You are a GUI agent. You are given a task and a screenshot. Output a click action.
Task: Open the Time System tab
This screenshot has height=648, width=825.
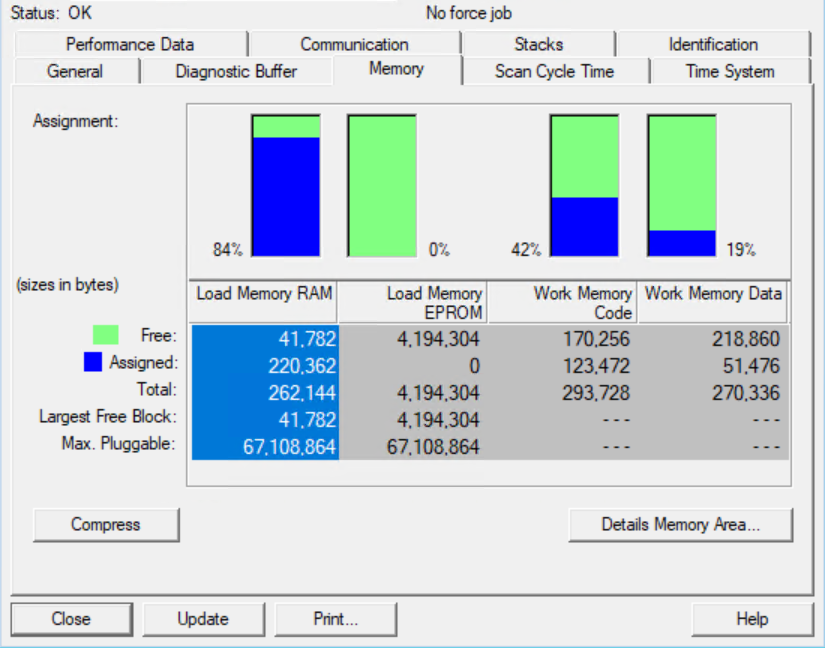pyautogui.click(x=729, y=71)
